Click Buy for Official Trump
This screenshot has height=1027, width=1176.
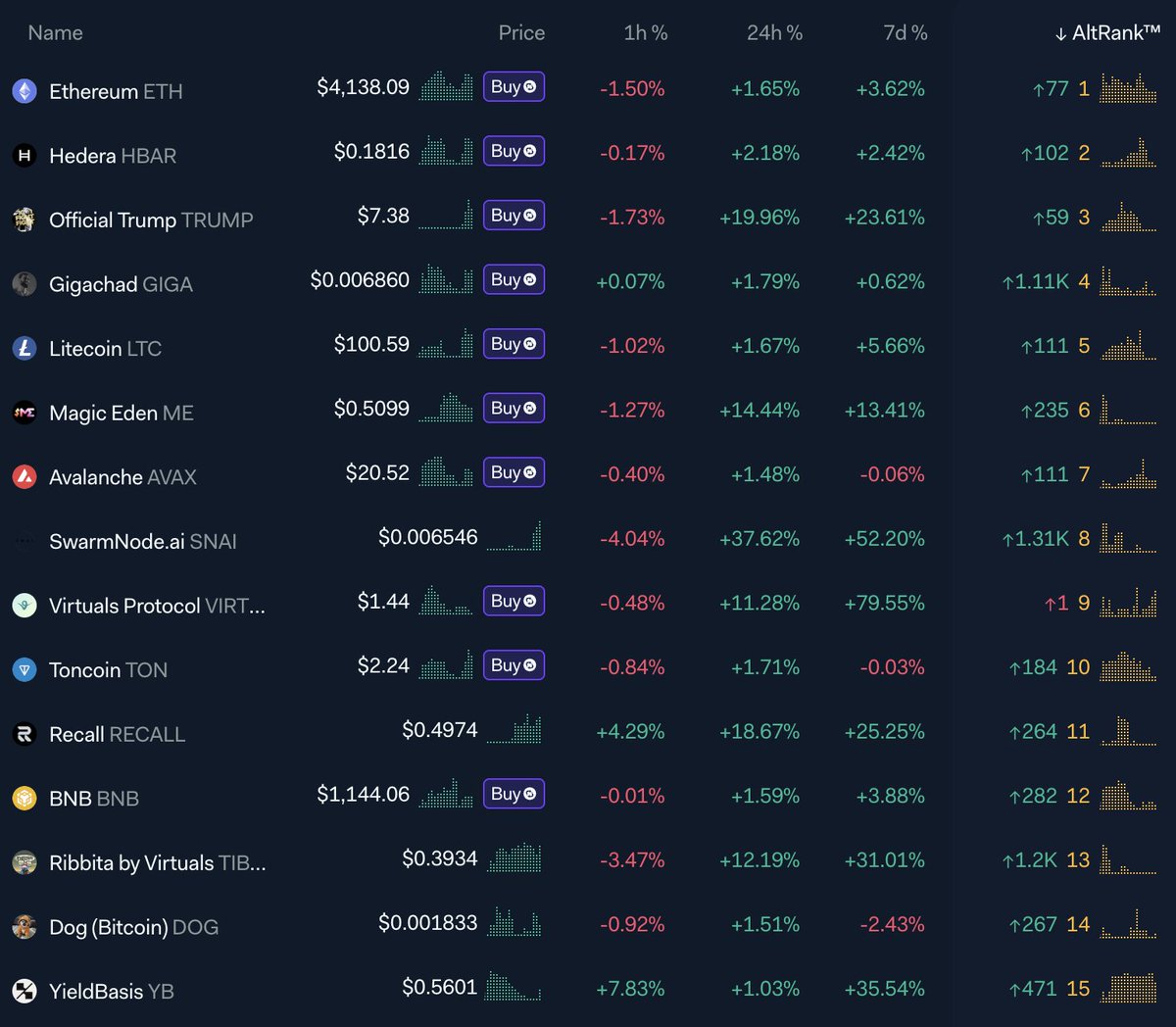[514, 215]
